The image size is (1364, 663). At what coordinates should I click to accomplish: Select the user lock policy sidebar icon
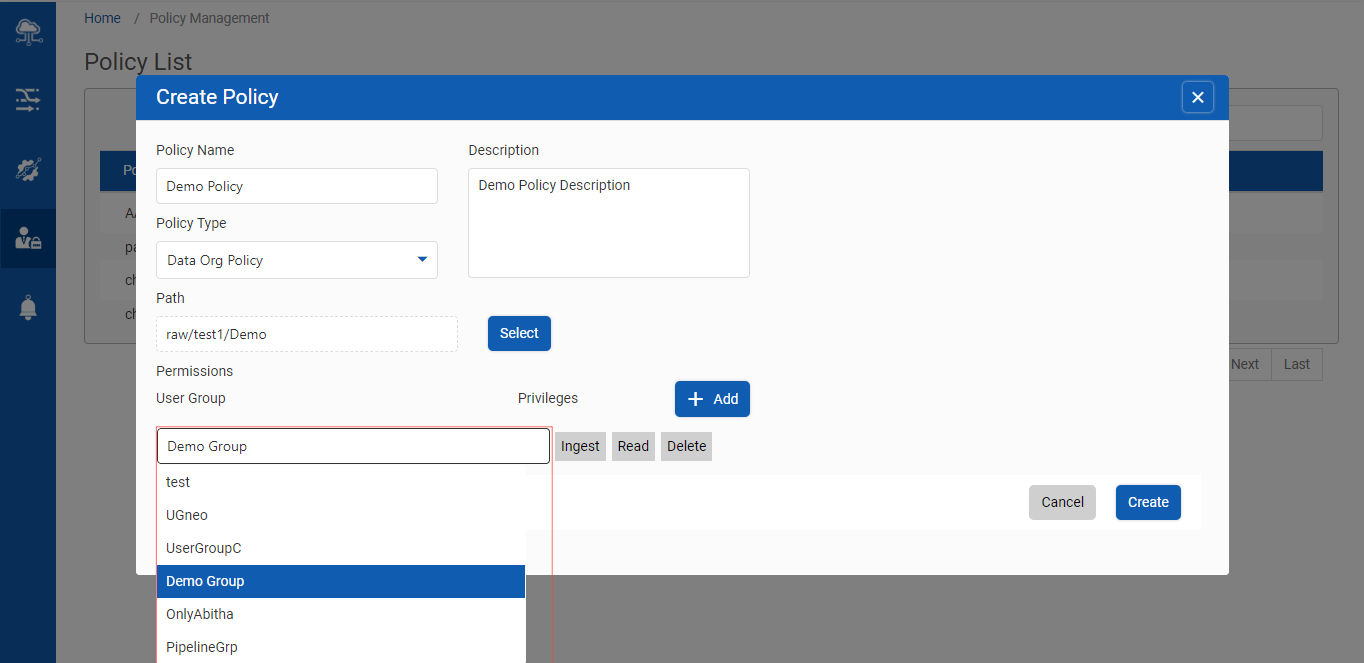pos(28,238)
